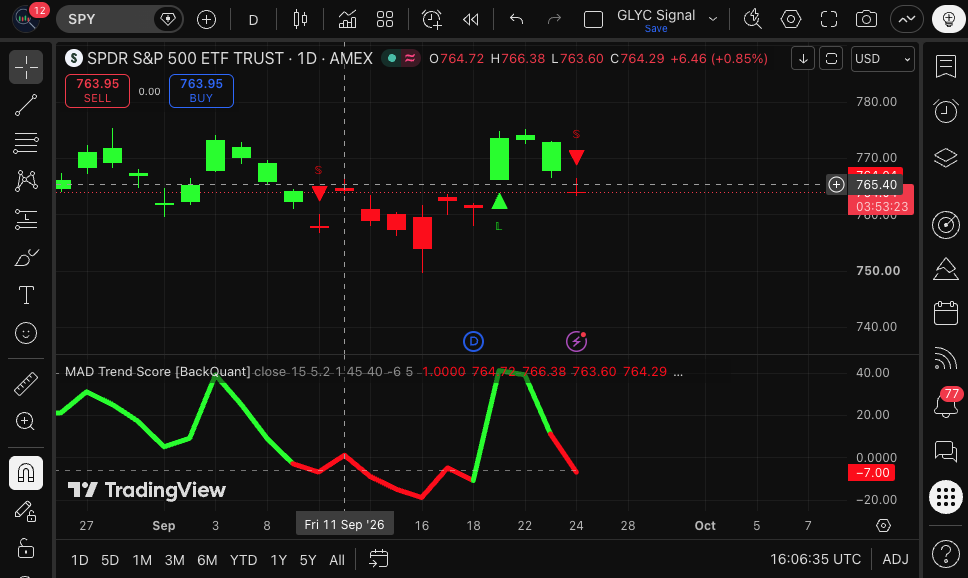Select the trend line drawing tool
The width and height of the screenshot is (968, 578).
click(x=26, y=105)
